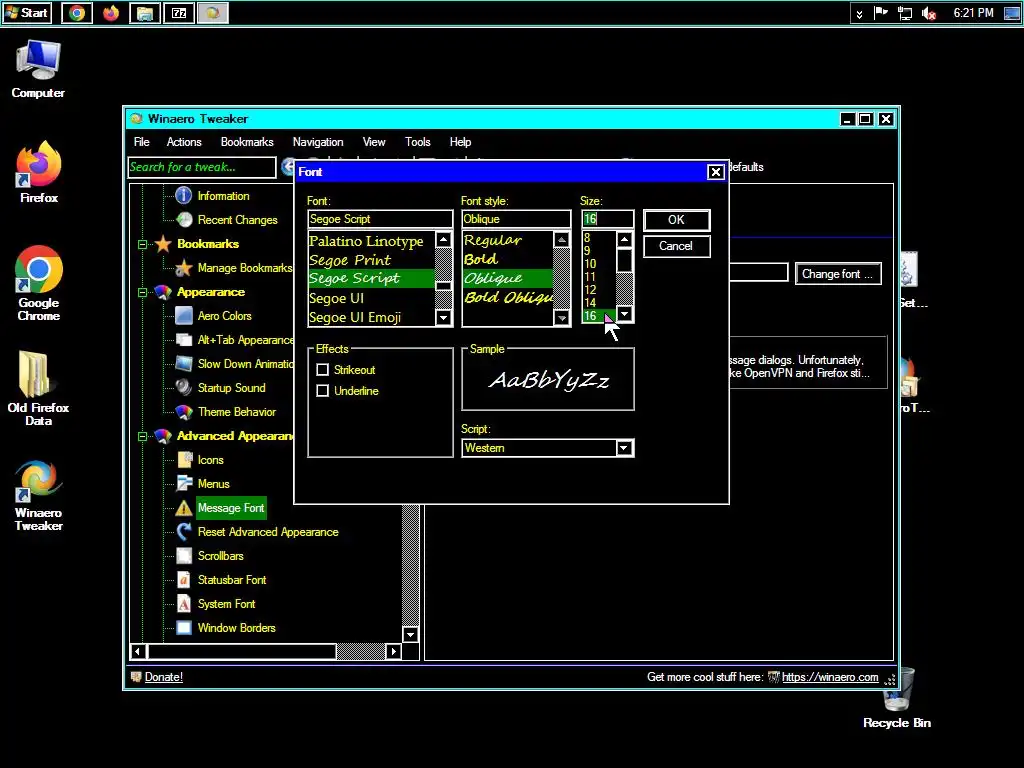Select the Computer desktop icon

(x=38, y=69)
